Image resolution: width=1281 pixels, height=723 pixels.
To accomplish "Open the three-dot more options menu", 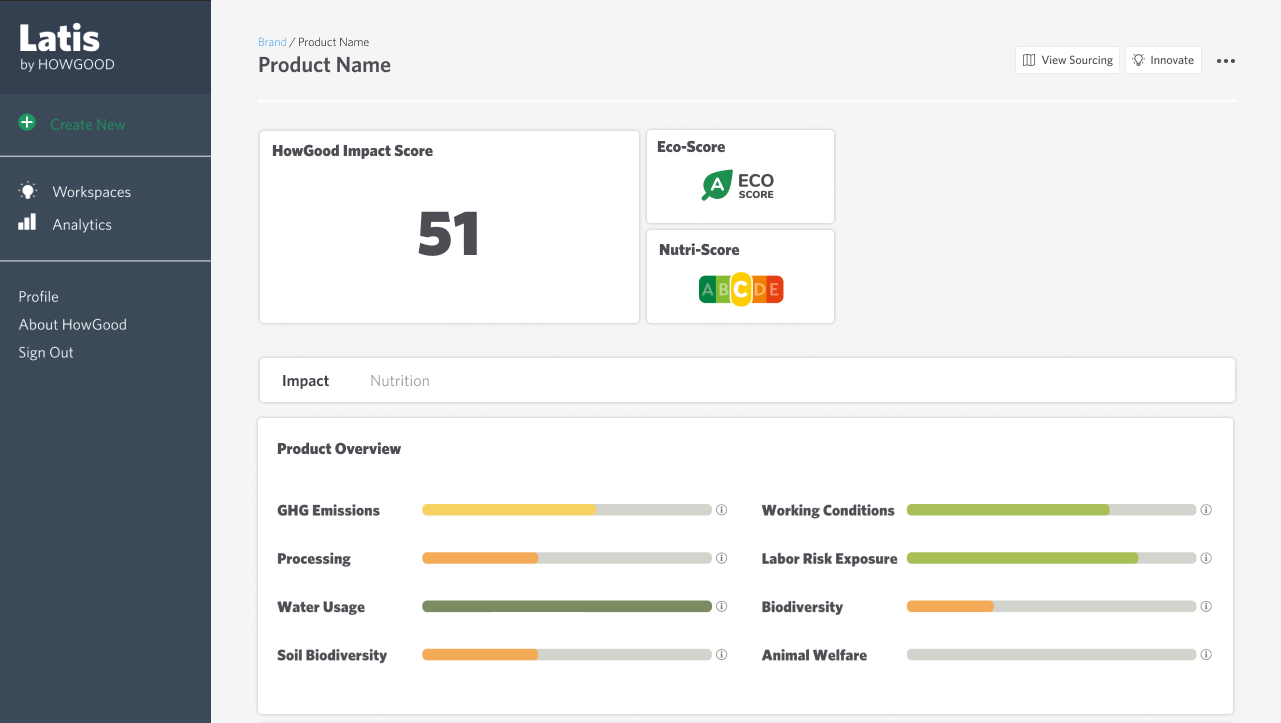I will (x=1226, y=61).
